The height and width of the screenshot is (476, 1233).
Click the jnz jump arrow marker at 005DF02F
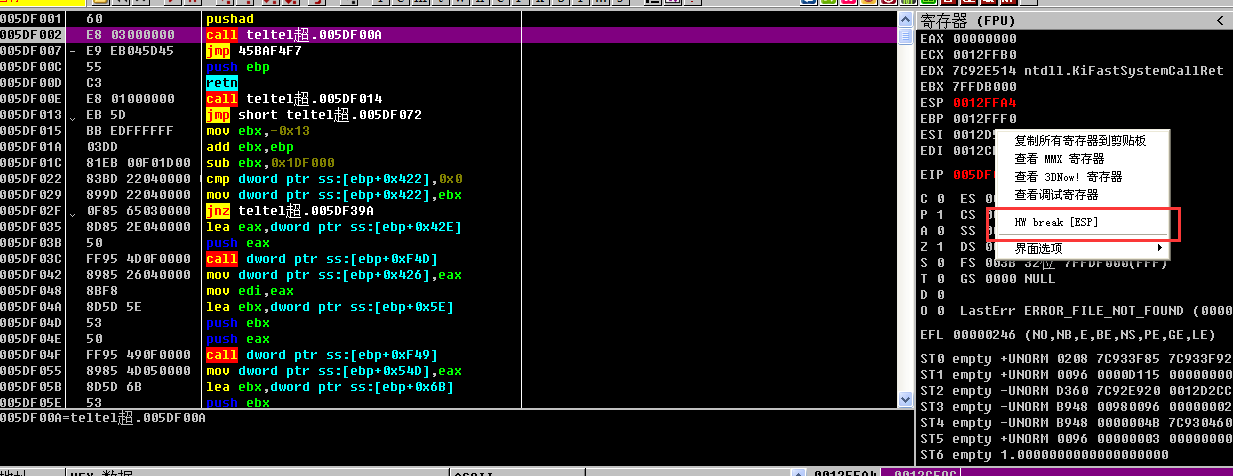73,211
